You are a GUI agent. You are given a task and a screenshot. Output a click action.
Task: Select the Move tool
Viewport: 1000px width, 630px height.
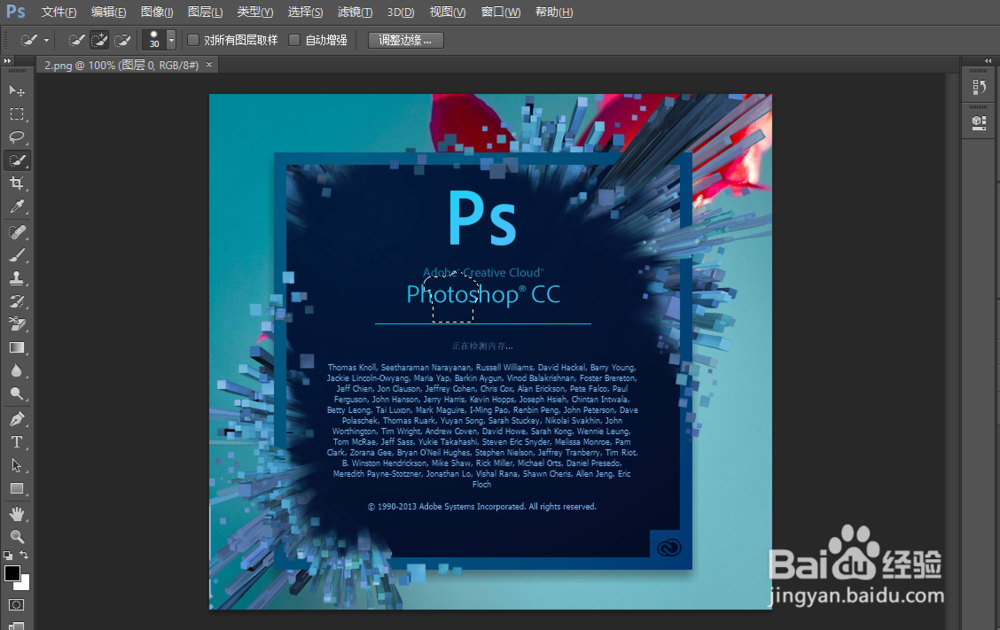14,89
